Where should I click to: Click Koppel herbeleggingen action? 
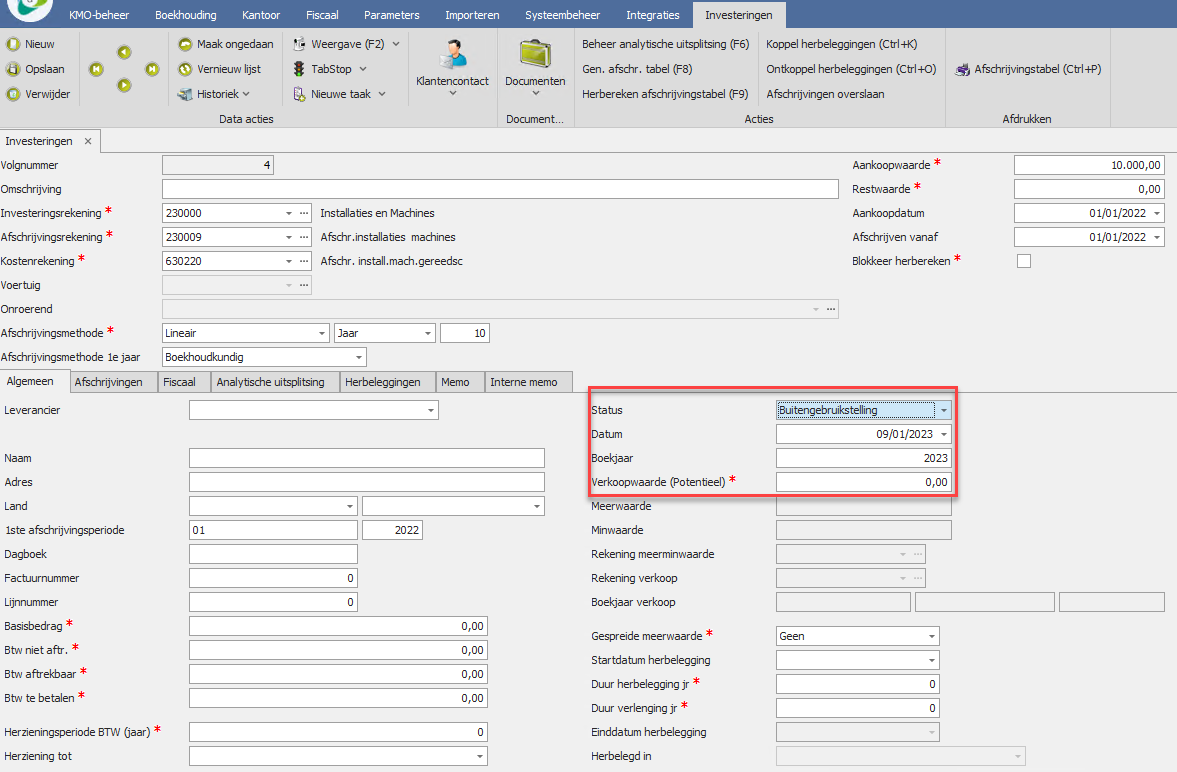[841, 44]
